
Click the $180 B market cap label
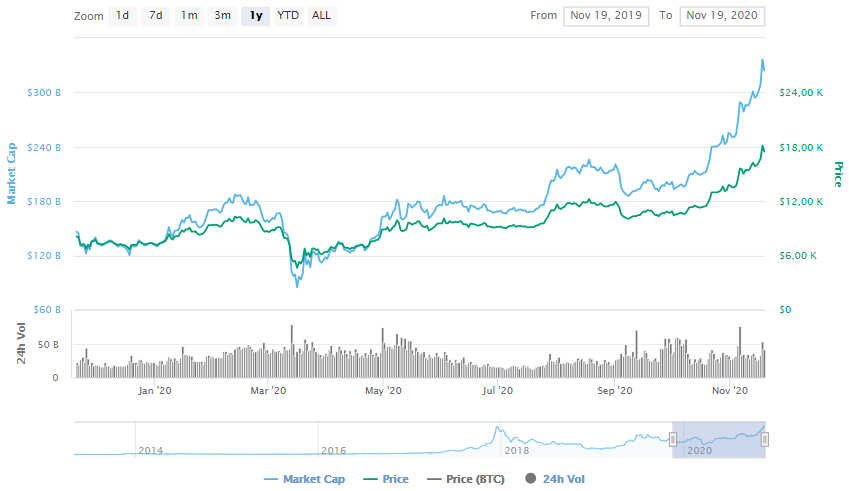[44, 201]
